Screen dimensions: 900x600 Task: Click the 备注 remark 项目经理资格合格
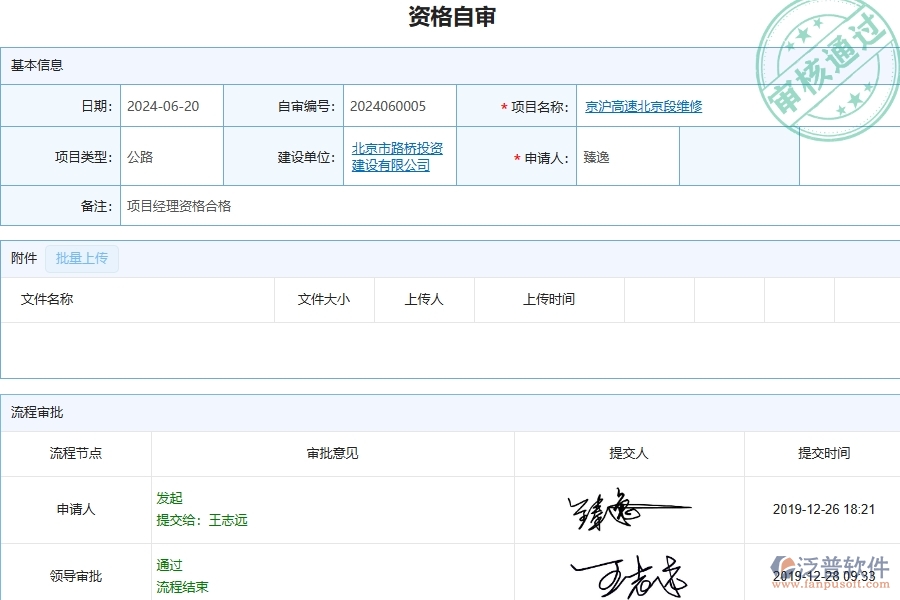coord(179,206)
